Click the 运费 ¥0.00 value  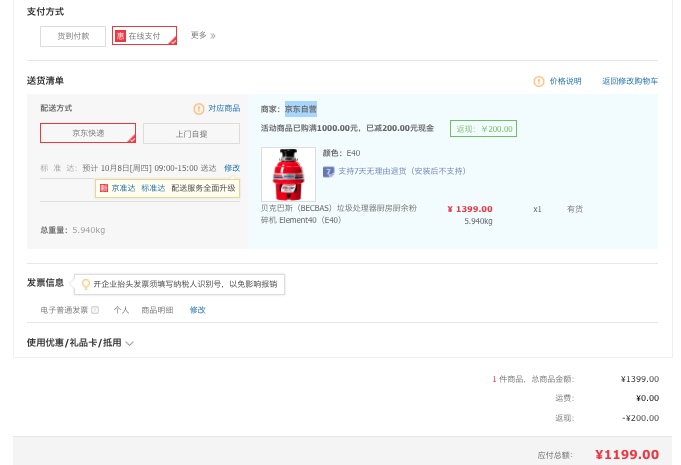647,398
